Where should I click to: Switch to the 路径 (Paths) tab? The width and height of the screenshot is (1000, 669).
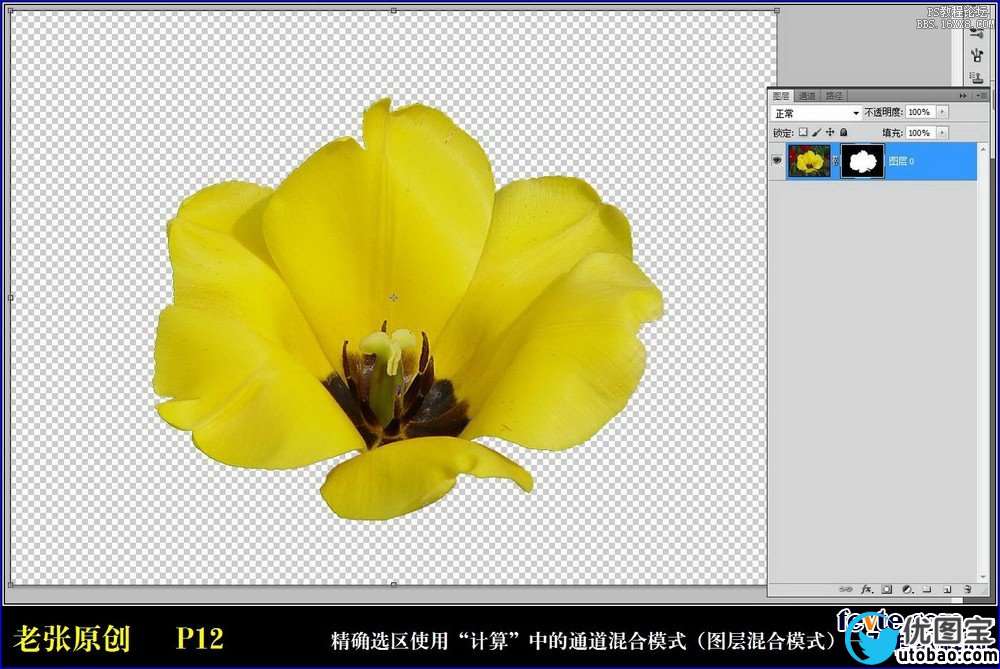point(833,96)
